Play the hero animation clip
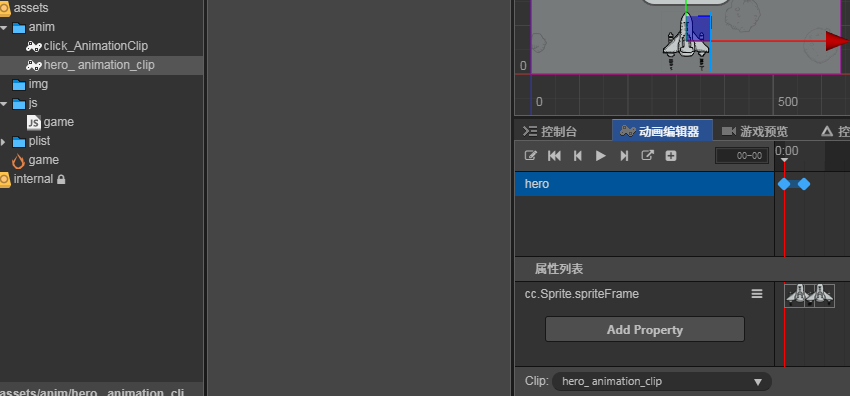 point(601,156)
